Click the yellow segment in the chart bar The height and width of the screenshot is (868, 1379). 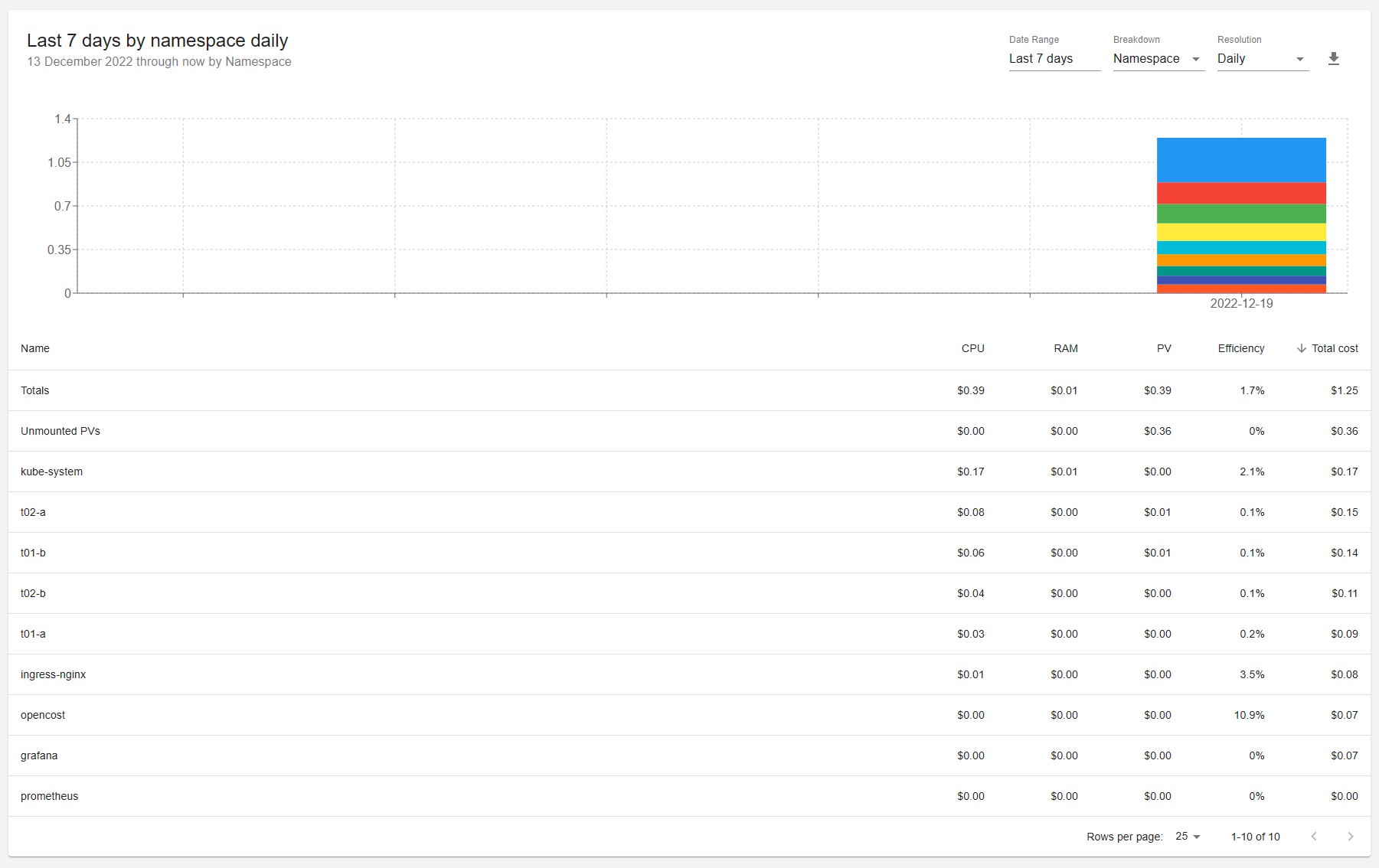1240,232
